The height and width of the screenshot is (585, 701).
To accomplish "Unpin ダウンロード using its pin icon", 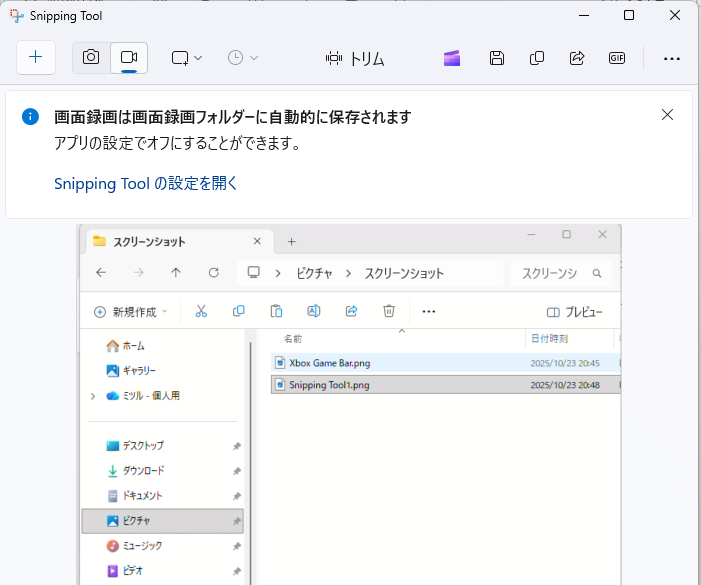I will click(236, 471).
